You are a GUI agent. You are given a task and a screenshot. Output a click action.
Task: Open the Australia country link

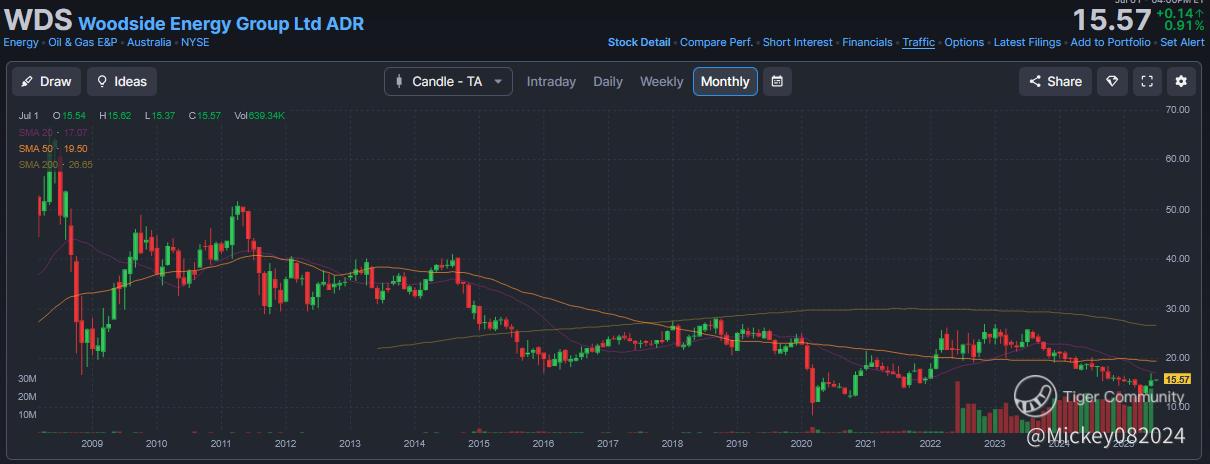click(149, 43)
